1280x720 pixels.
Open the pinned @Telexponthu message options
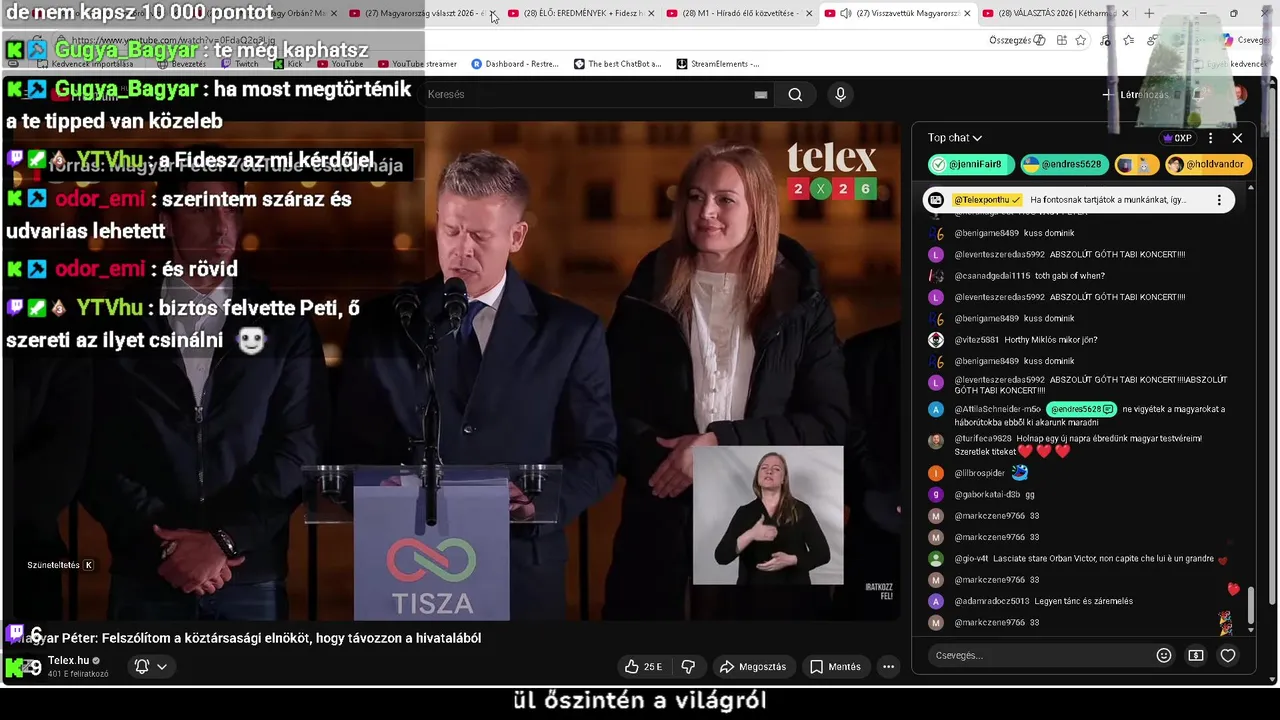tap(1219, 200)
